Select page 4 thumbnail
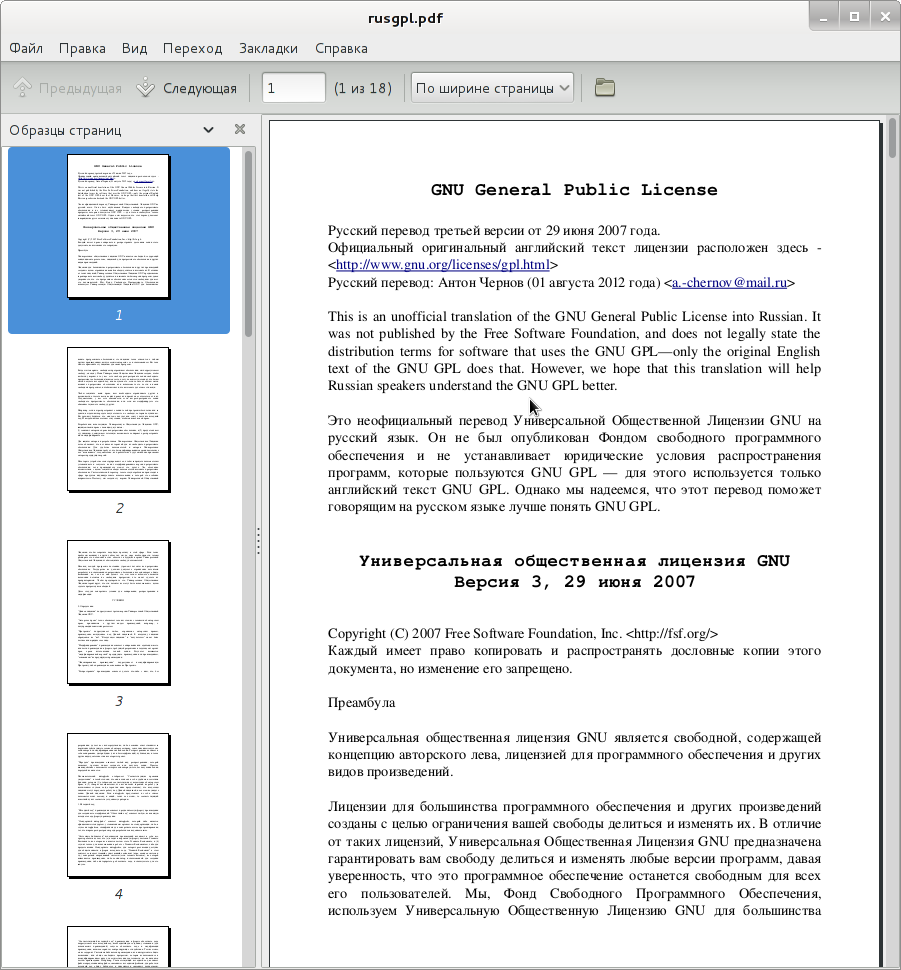The height and width of the screenshot is (970, 901). tap(119, 806)
